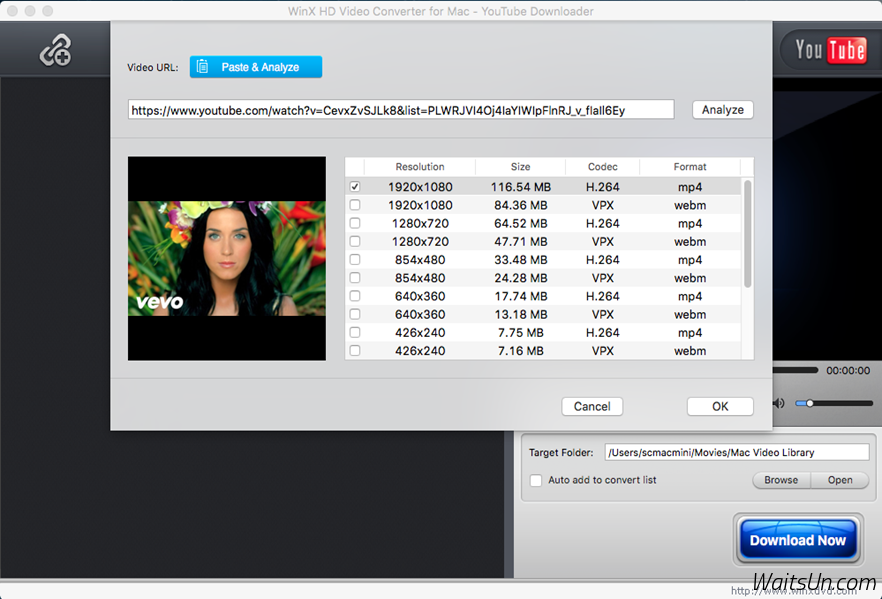The image size is (882, 599).
Task: Select the 426x240 webm format
Action: (x=356, y=351)
